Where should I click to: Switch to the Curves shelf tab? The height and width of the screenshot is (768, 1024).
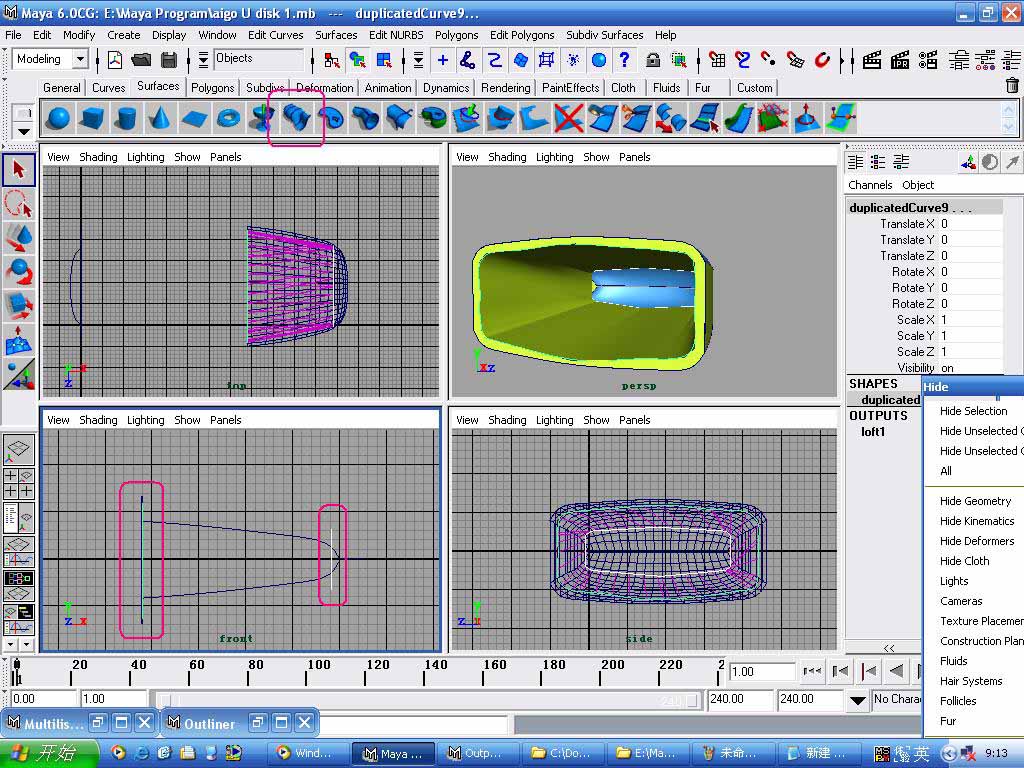tap(108, 88)
